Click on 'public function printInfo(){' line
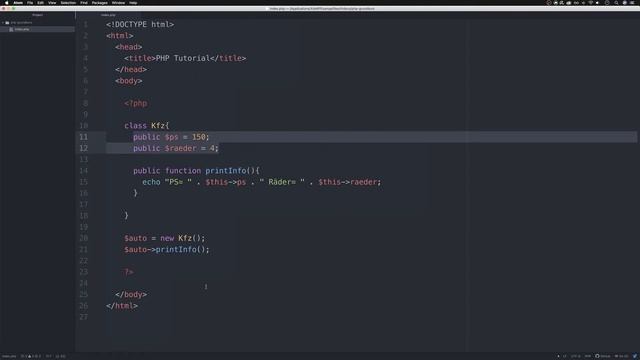This screenshot has width=640, height=360. click(196, 171)
